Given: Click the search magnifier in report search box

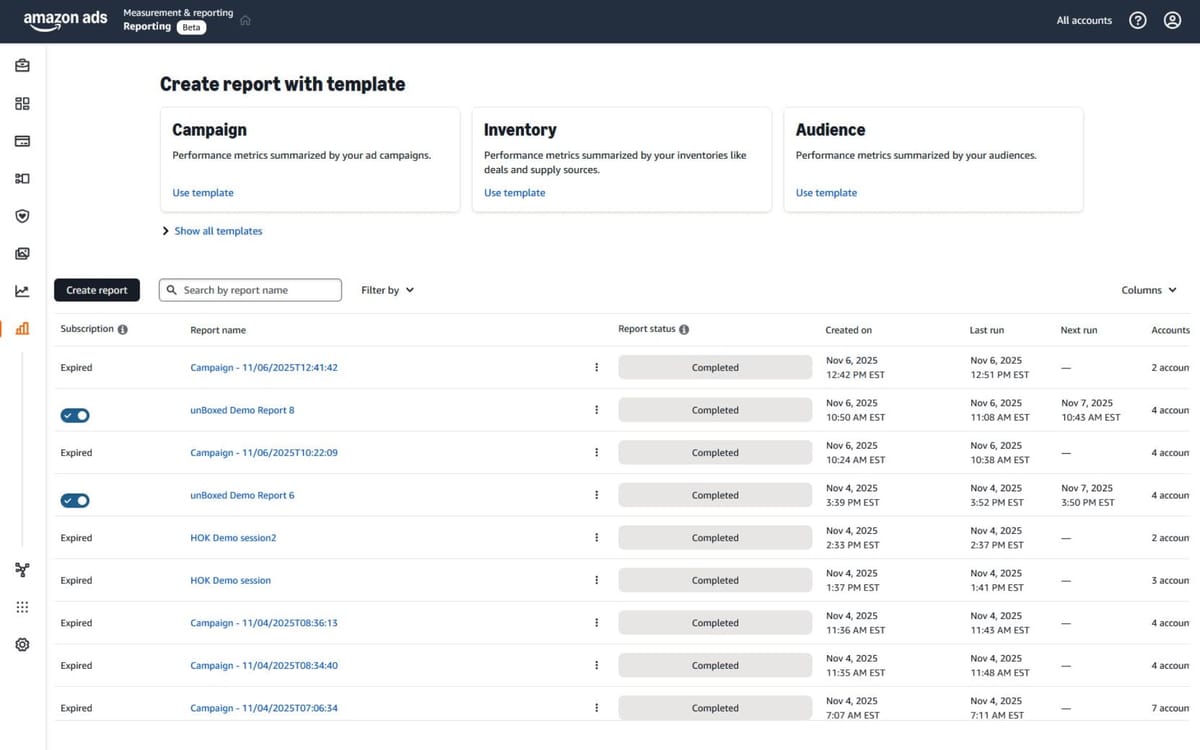Looking at the screenshot, I should [x=172, y=289].
